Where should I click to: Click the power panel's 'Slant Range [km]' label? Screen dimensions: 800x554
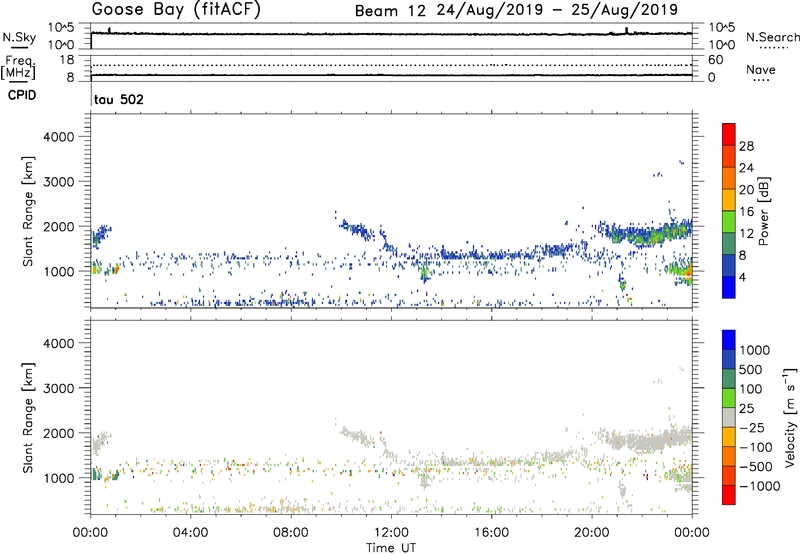coord(28,211)
